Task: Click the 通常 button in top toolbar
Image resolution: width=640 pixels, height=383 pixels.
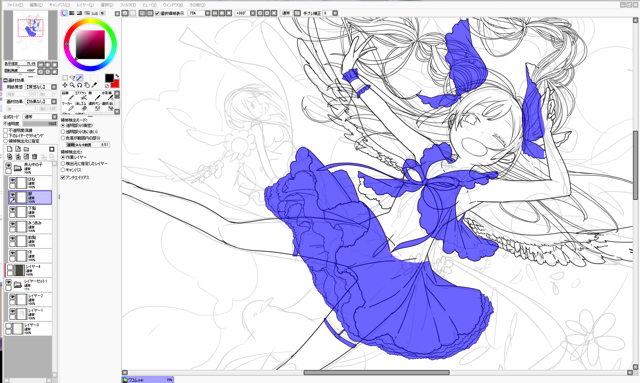Action: point(286,13)
